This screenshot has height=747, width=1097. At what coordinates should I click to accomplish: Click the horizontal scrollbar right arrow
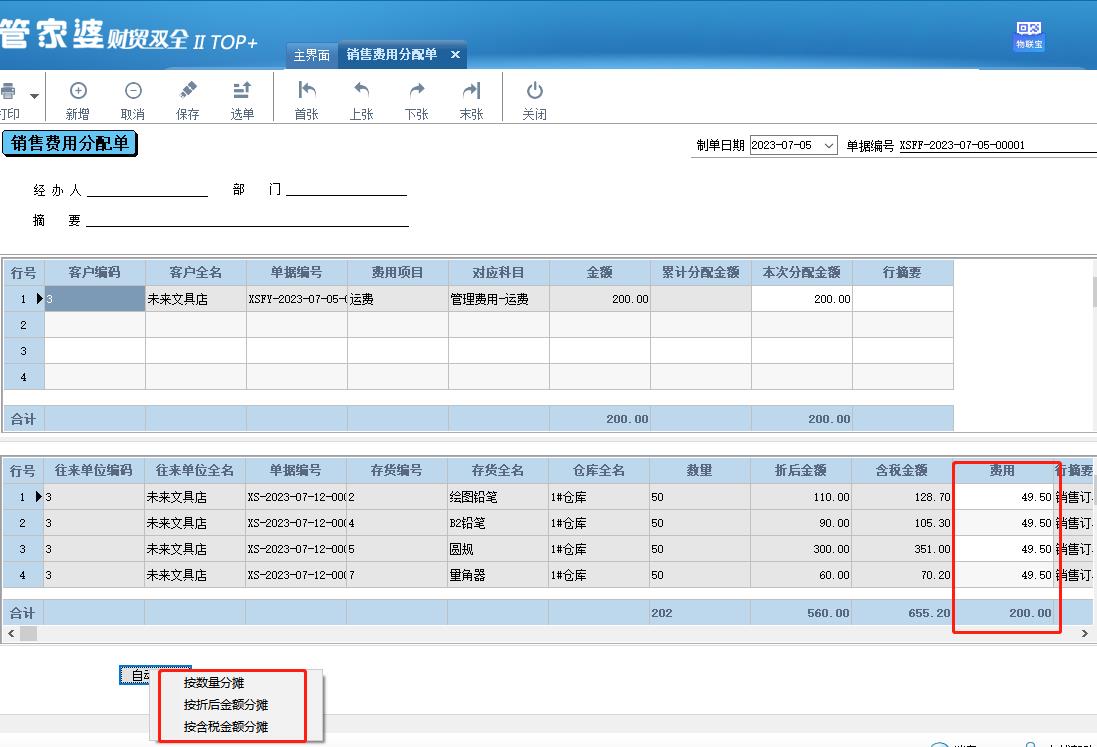(x=1084, y=634)
